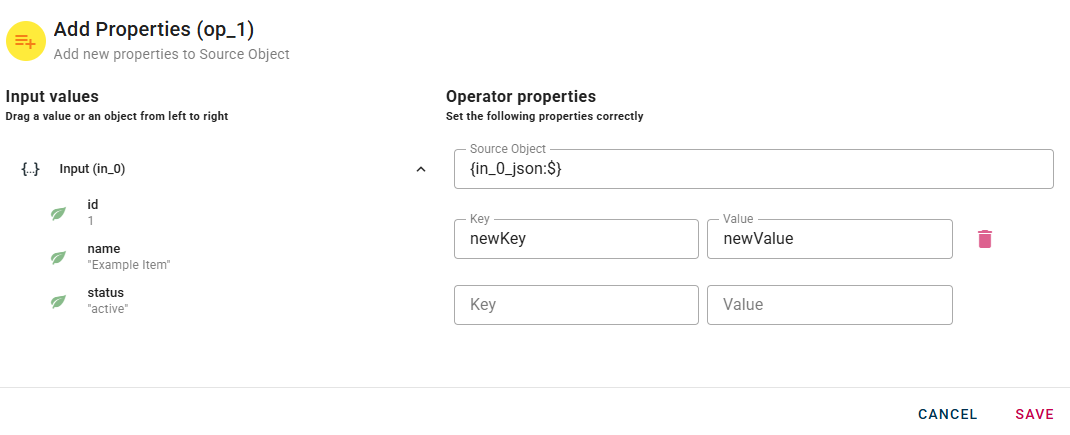Select the status "active" entry

click(x=108, y=300)
